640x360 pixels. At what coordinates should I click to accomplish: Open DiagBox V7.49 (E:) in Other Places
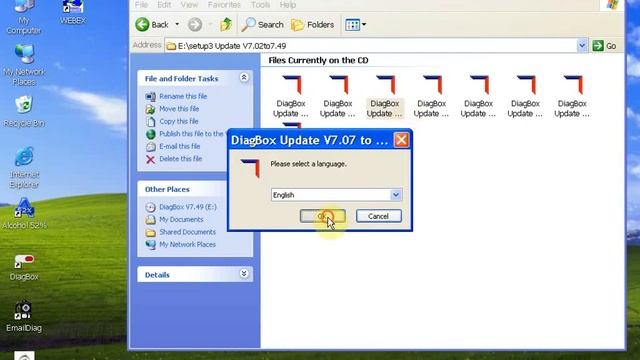tap(188, 207)
